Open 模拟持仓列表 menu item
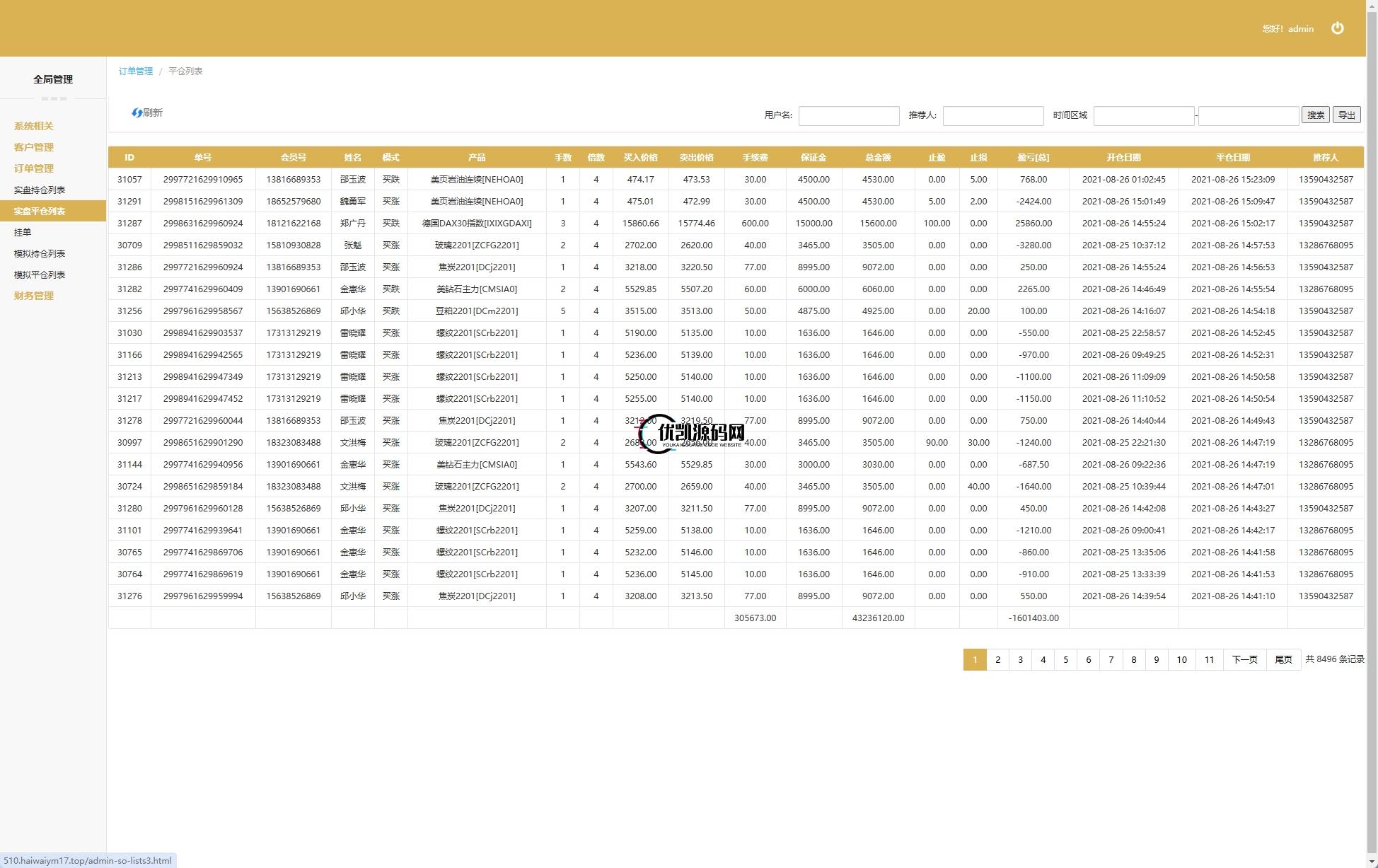 40,253
